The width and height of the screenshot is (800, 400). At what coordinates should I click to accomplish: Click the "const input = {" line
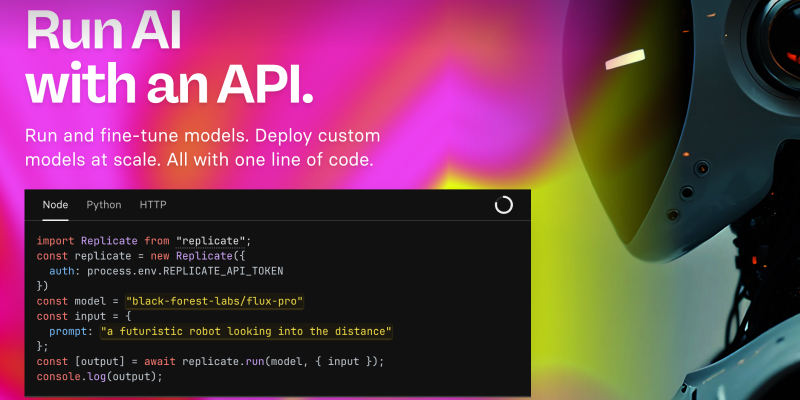(84, 316)
